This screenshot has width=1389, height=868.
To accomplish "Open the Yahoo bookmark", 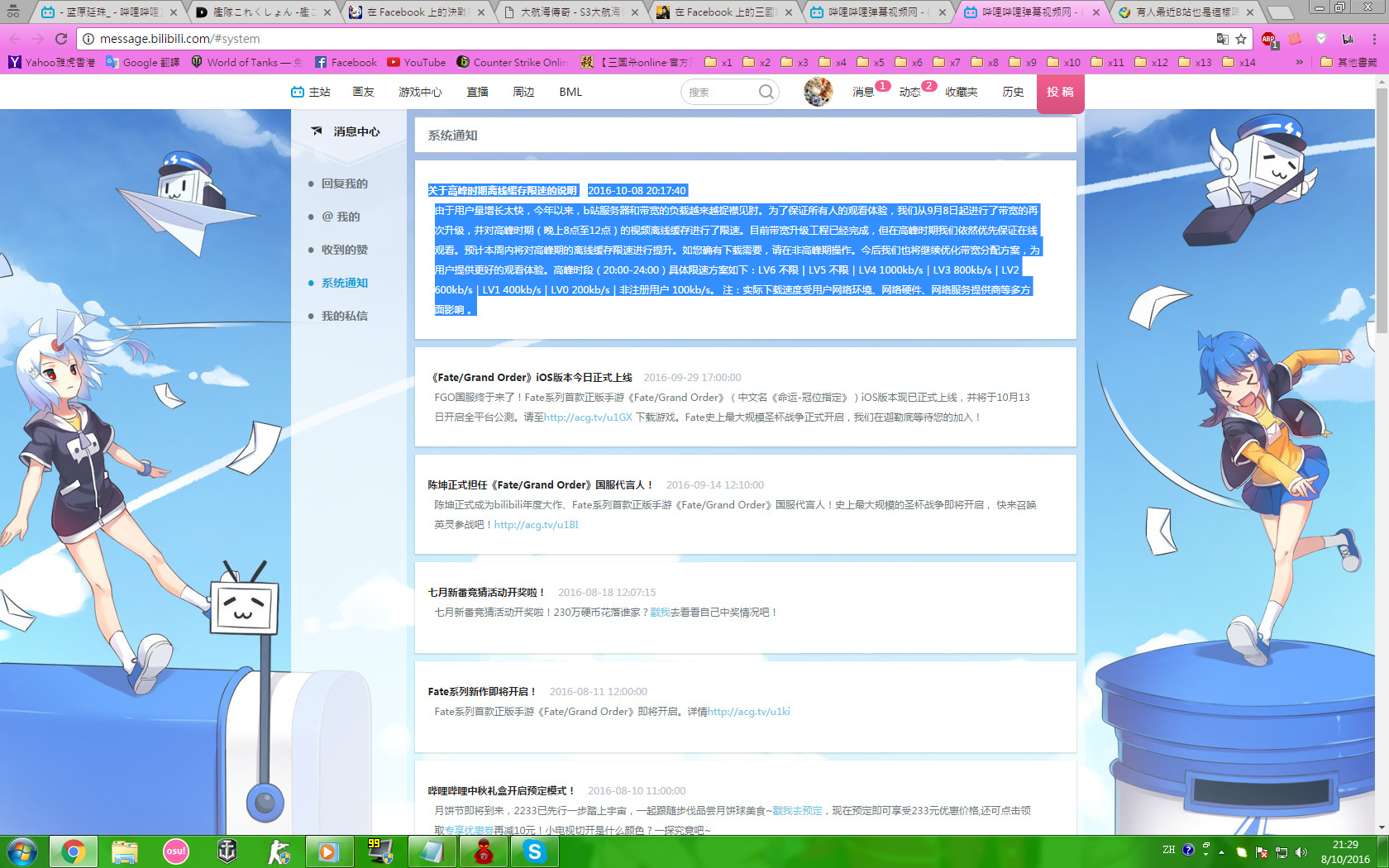I will (x=52, y=62).
